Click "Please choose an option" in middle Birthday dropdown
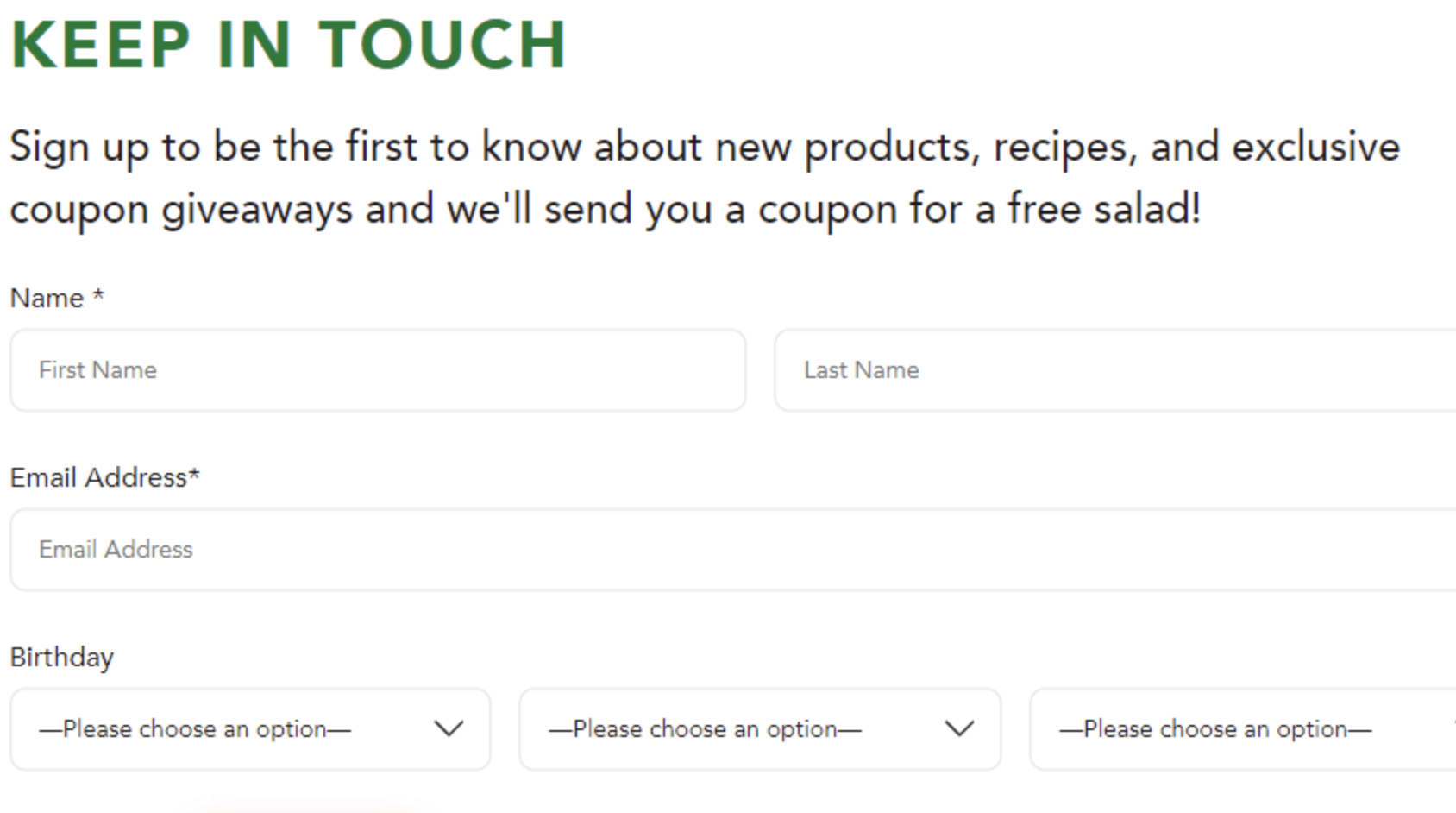1456x813 pixels. tap(705, 729)
